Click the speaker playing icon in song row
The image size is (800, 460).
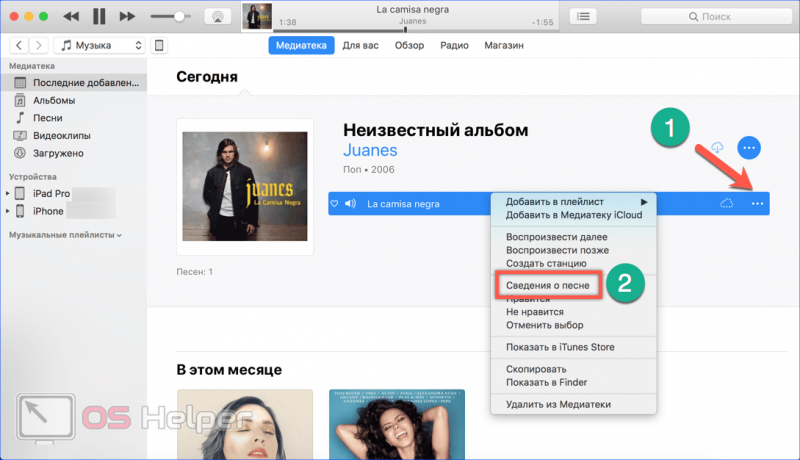(x=351, y=204)
